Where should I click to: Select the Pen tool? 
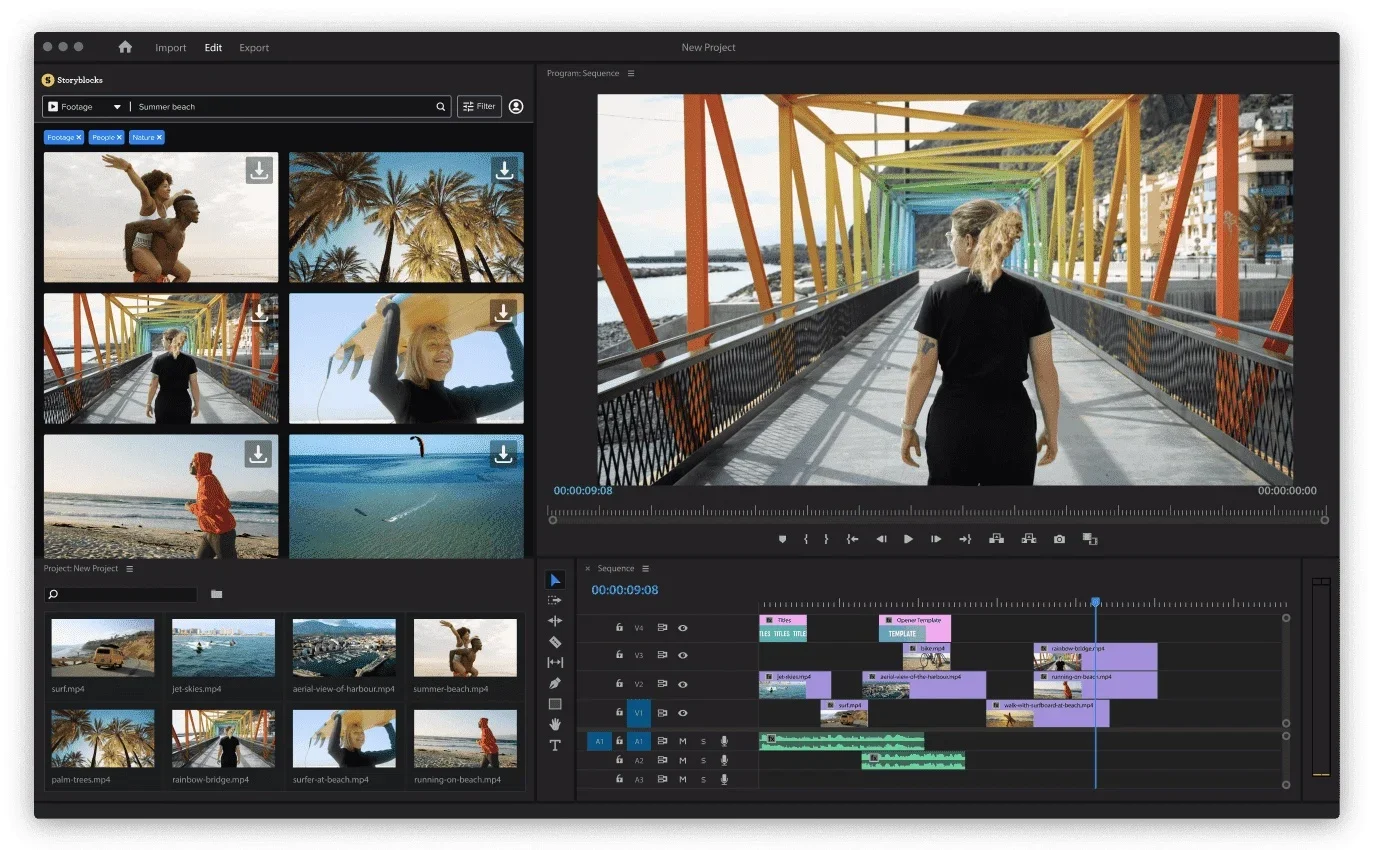tap(555, 683)
